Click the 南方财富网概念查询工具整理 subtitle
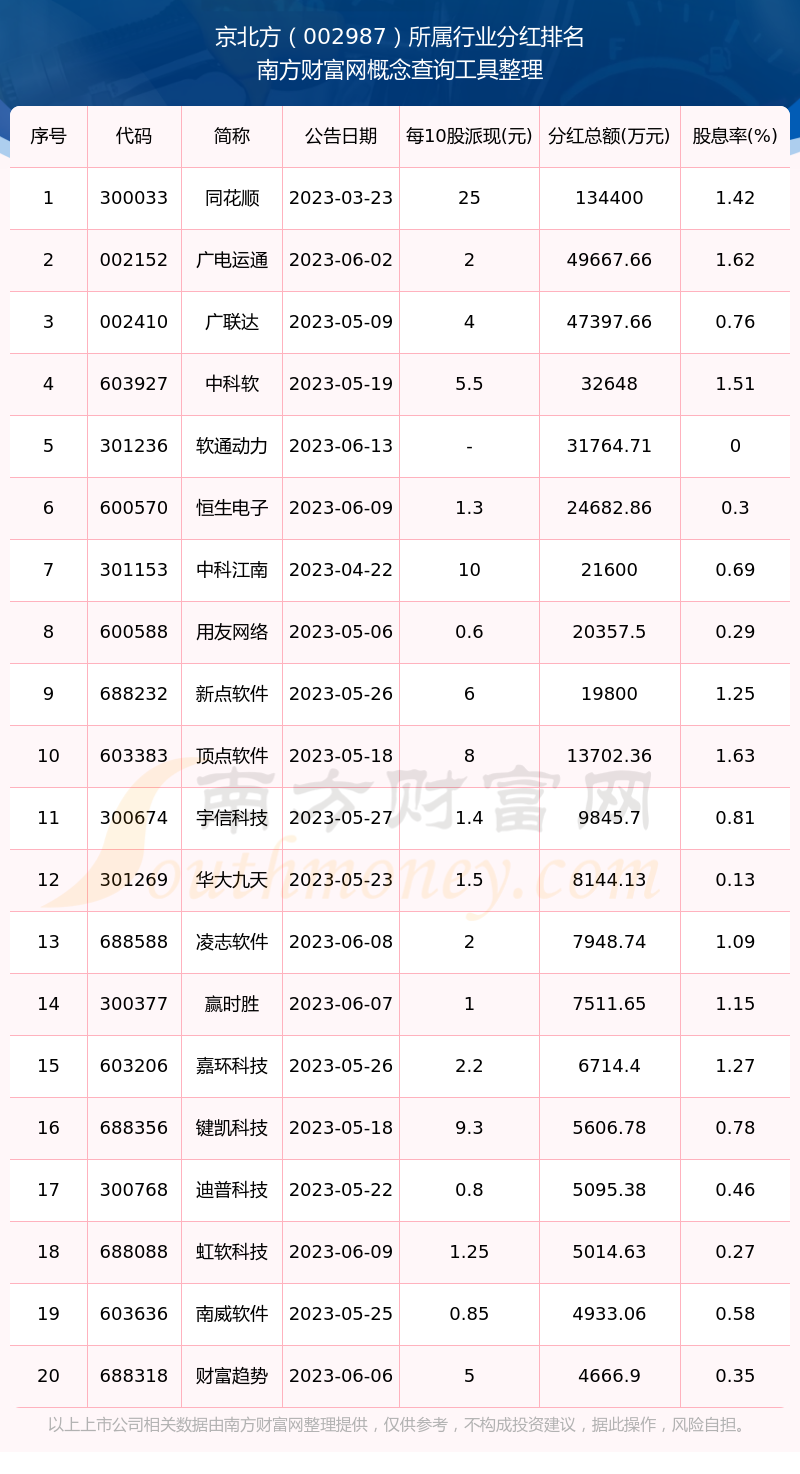The width and height of the screenshot is (800, 1474). tap(400, 71)
